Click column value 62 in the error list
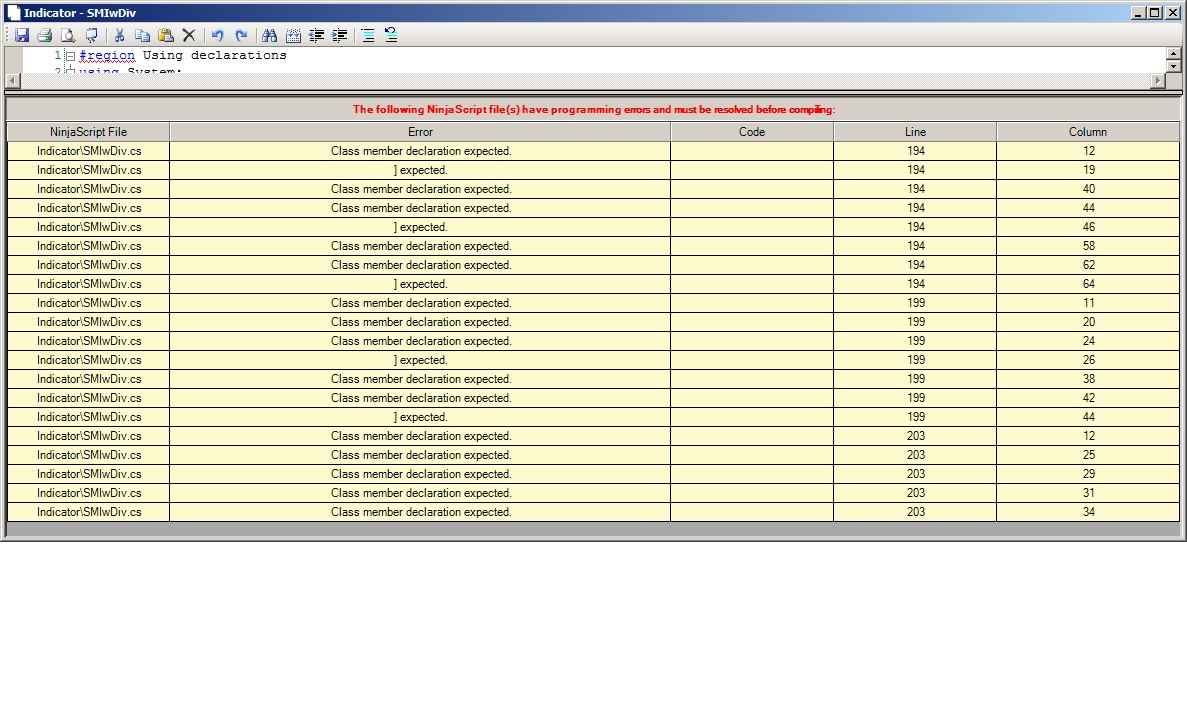 1089,265
